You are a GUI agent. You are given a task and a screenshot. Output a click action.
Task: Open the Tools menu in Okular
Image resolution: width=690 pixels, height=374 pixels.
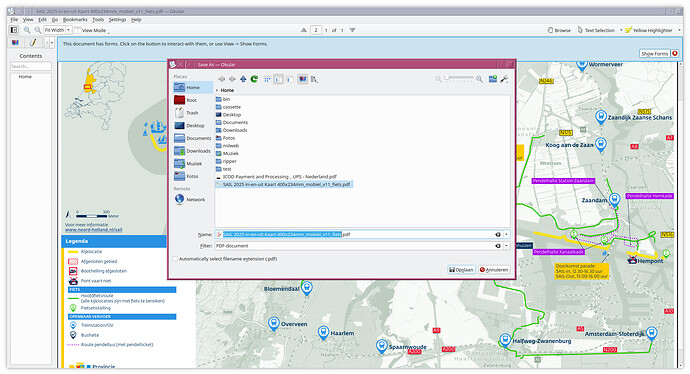(98, 20)
